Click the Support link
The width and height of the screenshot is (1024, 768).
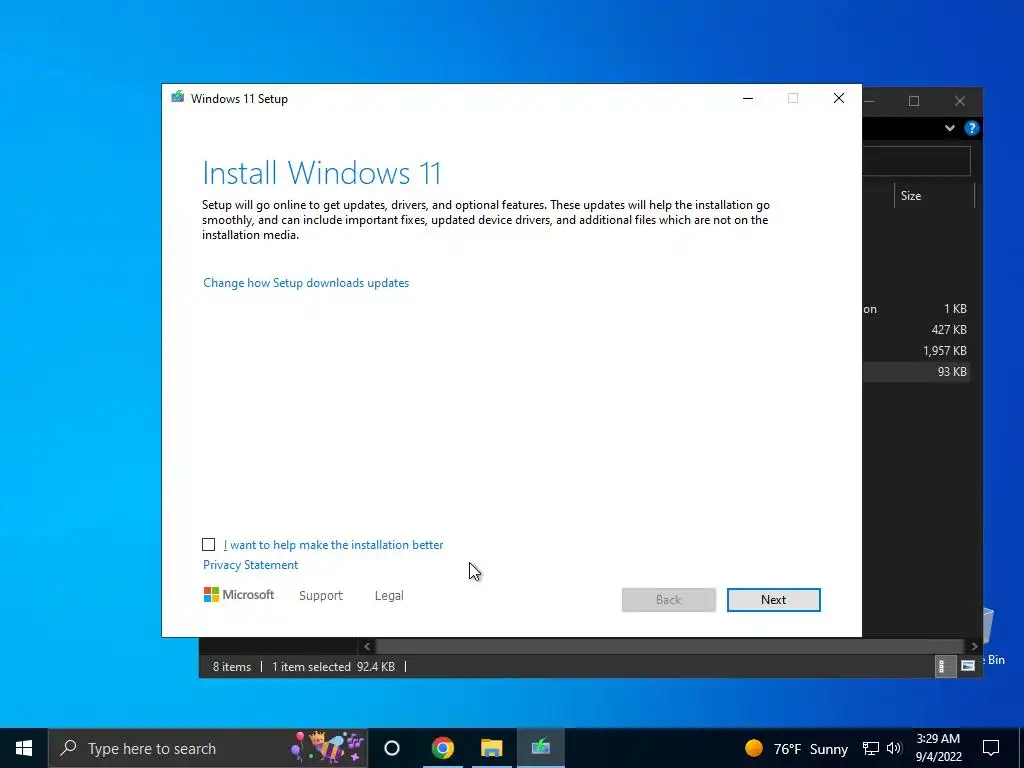(321, 596)
